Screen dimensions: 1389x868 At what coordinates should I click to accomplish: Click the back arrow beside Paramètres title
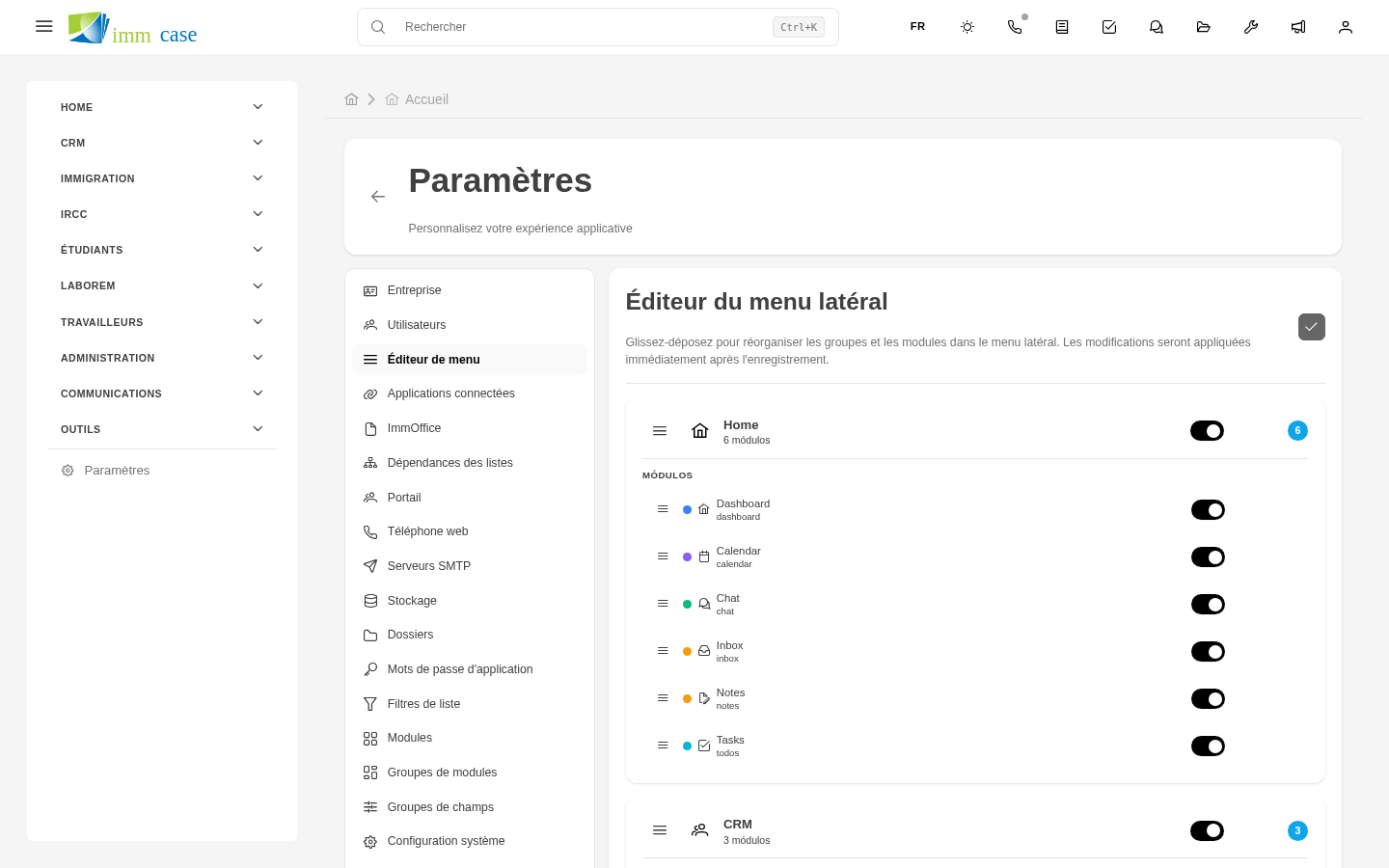(378, 197)
